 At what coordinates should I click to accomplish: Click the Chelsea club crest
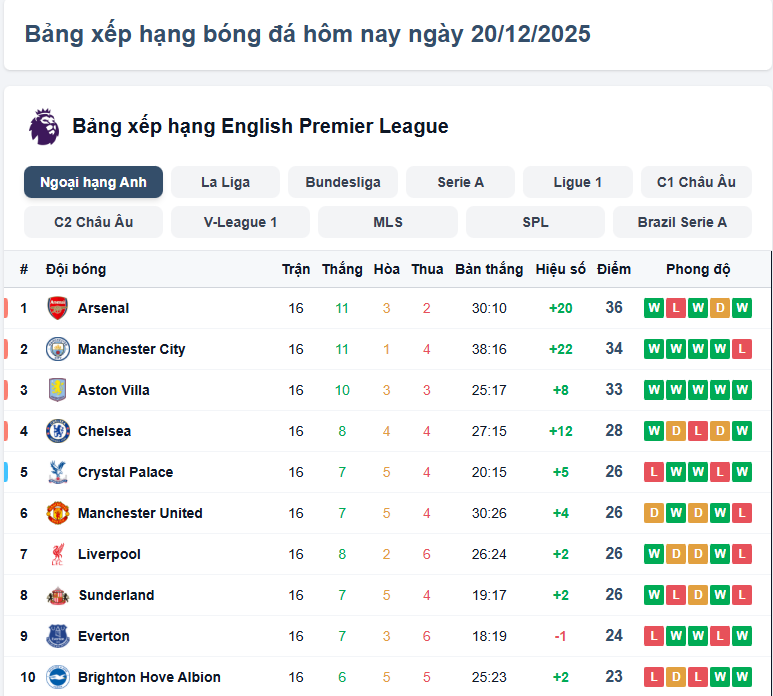click(57, 431)
